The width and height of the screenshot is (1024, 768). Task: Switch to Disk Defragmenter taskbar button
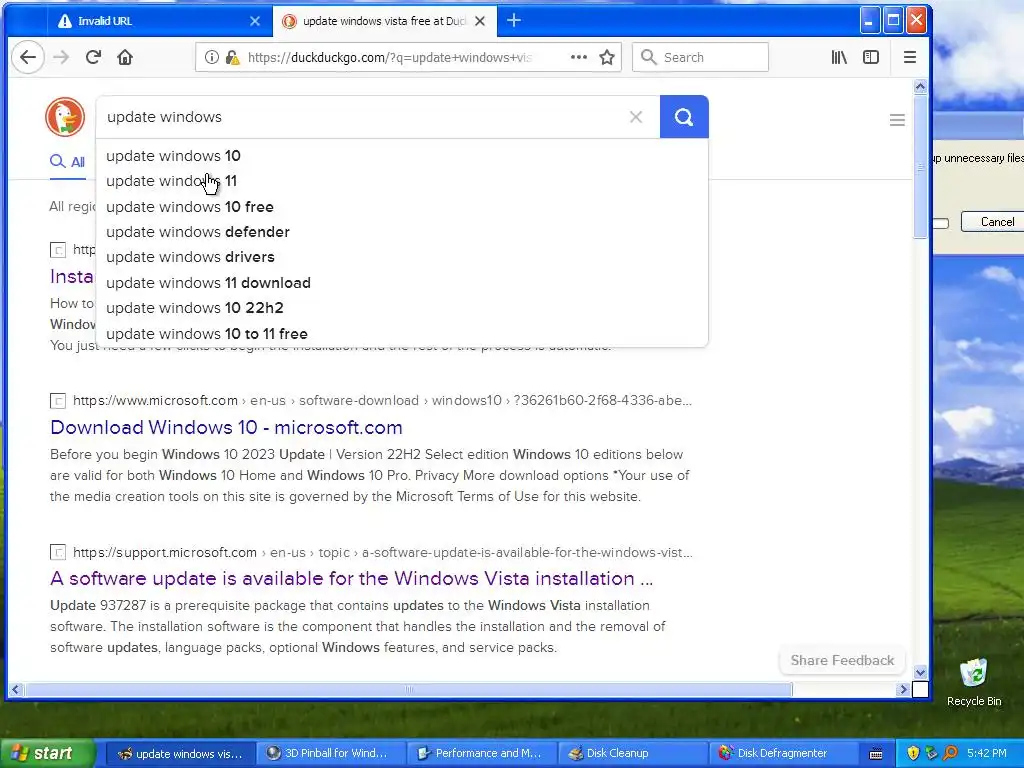[784, 754]
